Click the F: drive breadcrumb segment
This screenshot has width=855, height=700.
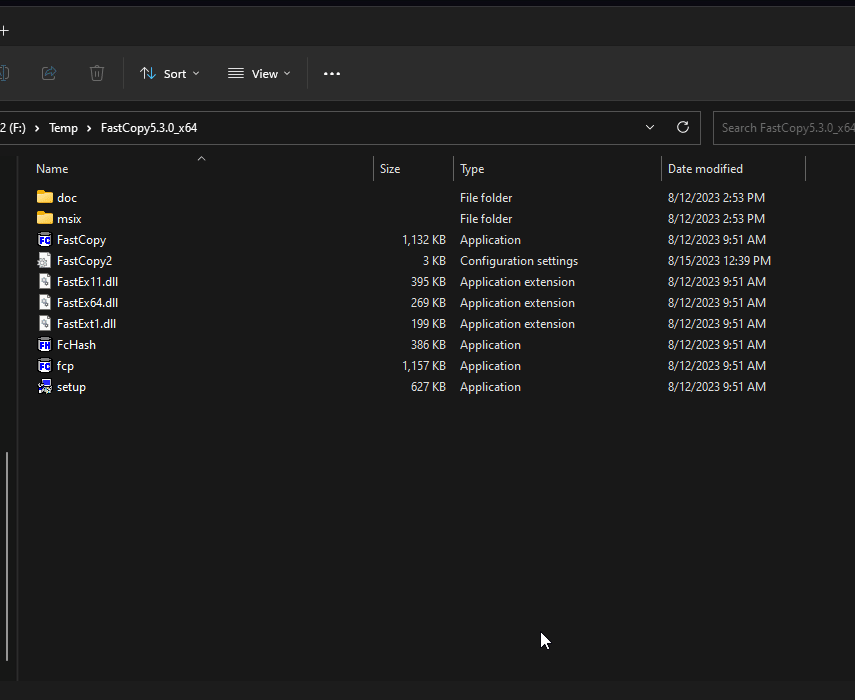tap(13, 128)
